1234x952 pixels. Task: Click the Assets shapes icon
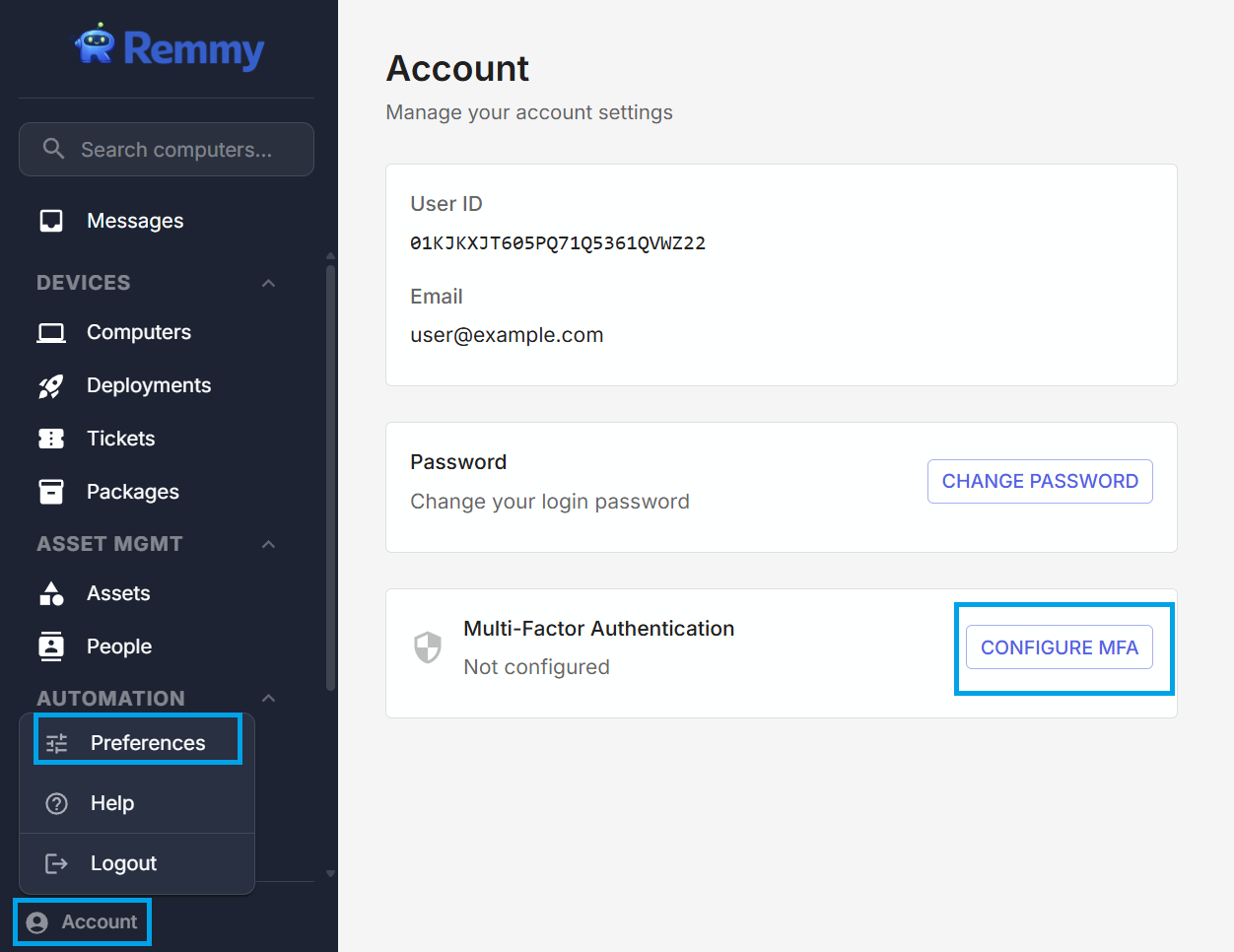pos(51,593)
